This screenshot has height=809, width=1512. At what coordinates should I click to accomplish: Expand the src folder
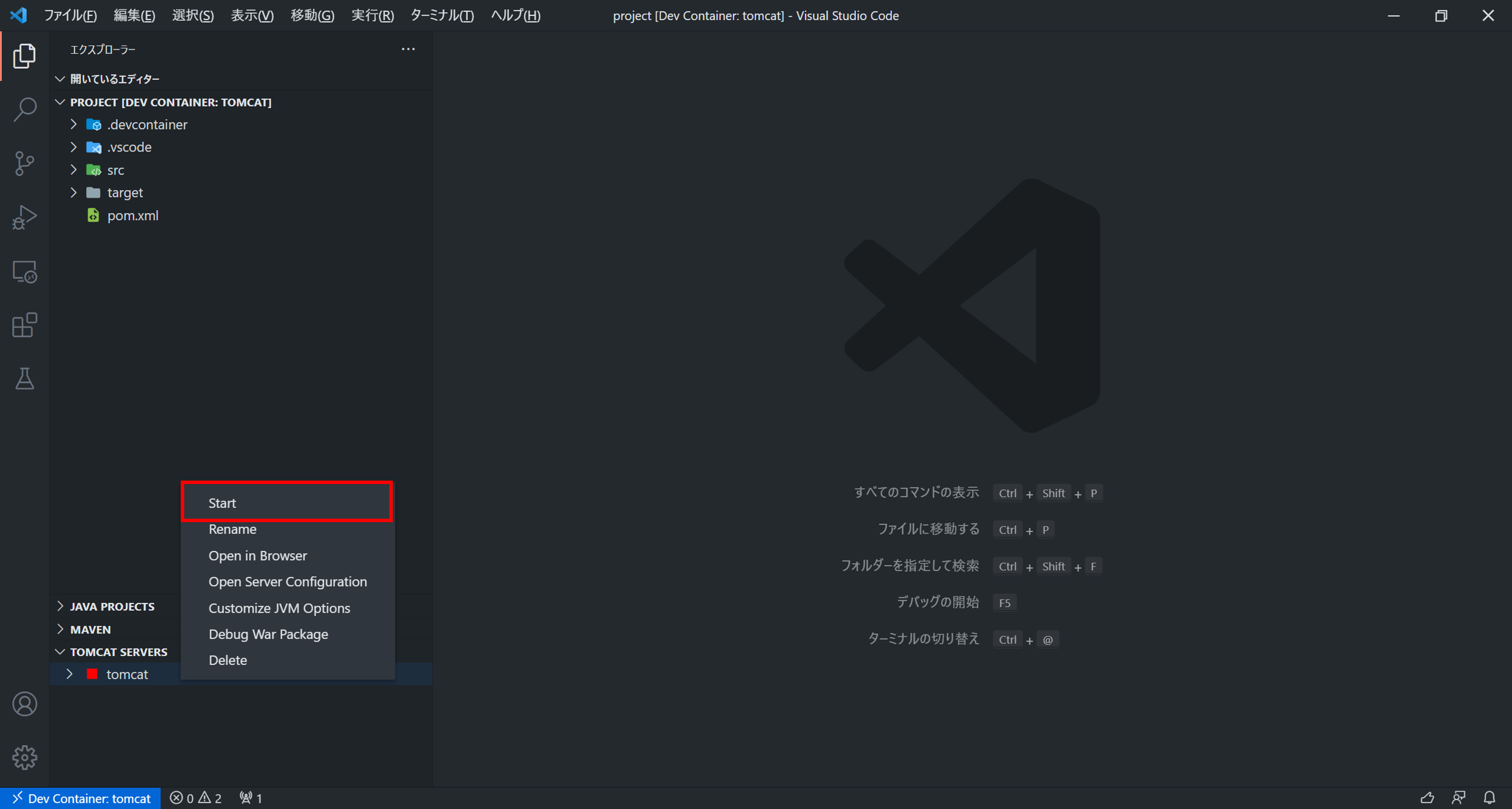[115, 170]
